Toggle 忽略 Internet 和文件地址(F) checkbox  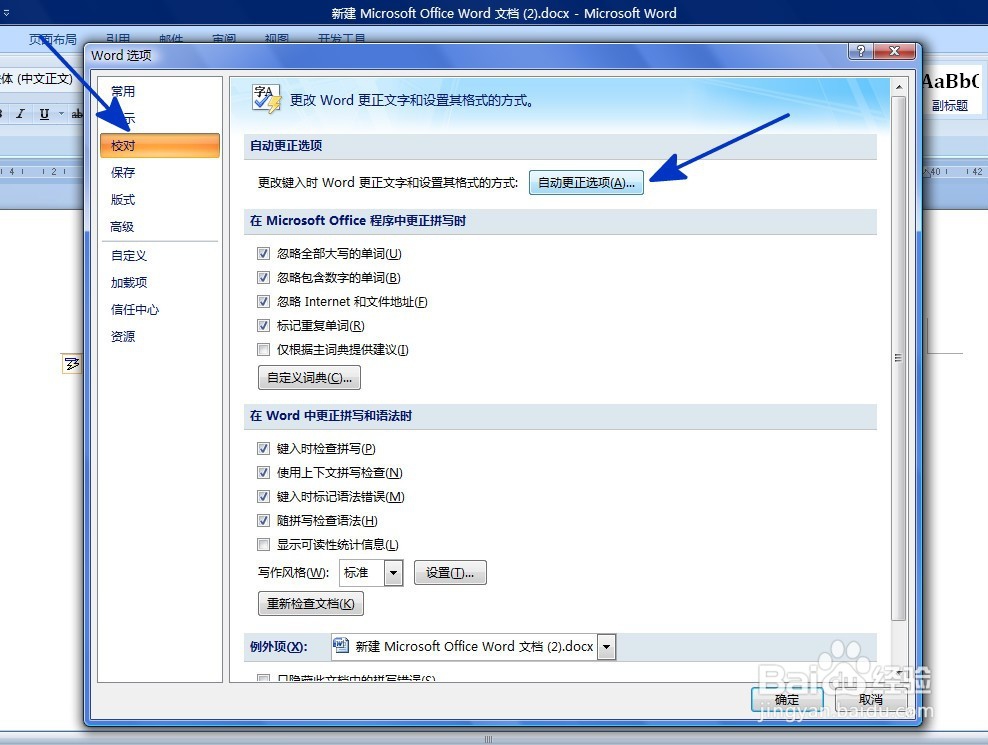[263, 302]
